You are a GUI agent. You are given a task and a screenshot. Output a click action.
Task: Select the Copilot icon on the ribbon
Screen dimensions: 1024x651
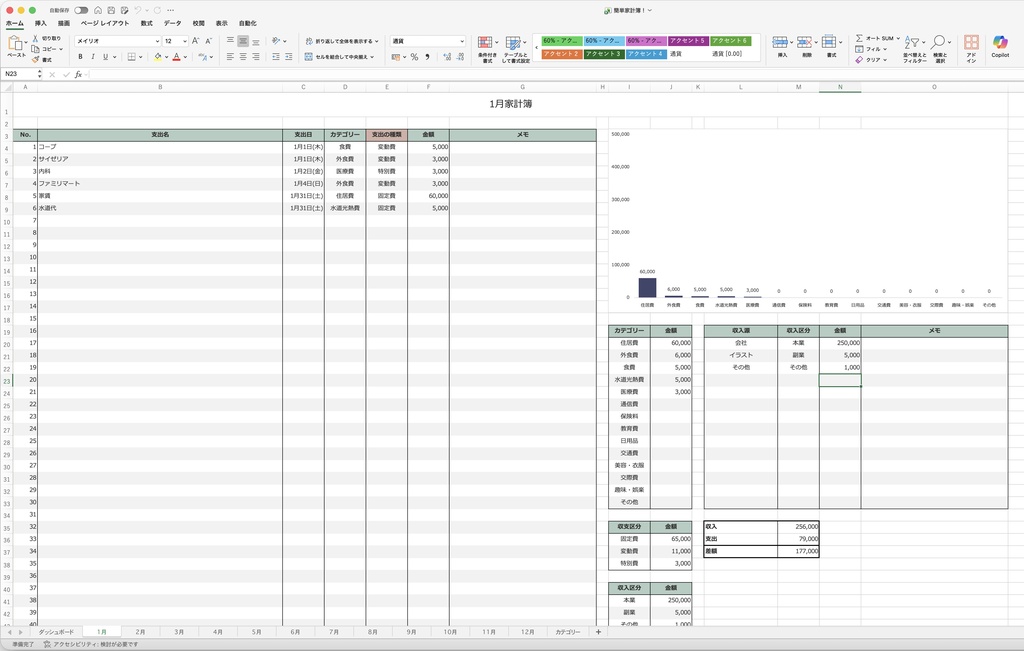click(1000, 43)
